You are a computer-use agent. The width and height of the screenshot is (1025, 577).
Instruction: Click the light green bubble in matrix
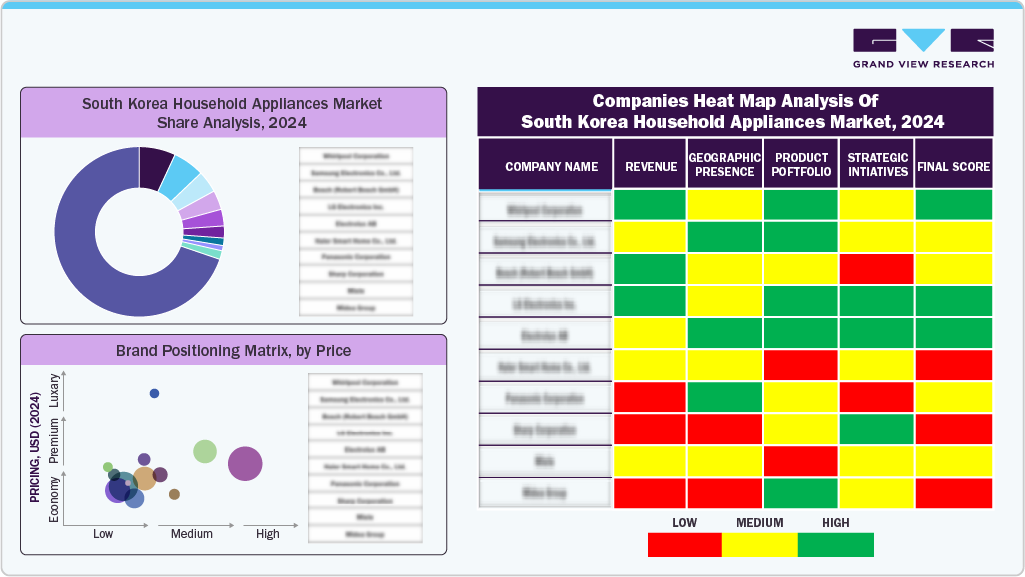(x=205, y=451)
